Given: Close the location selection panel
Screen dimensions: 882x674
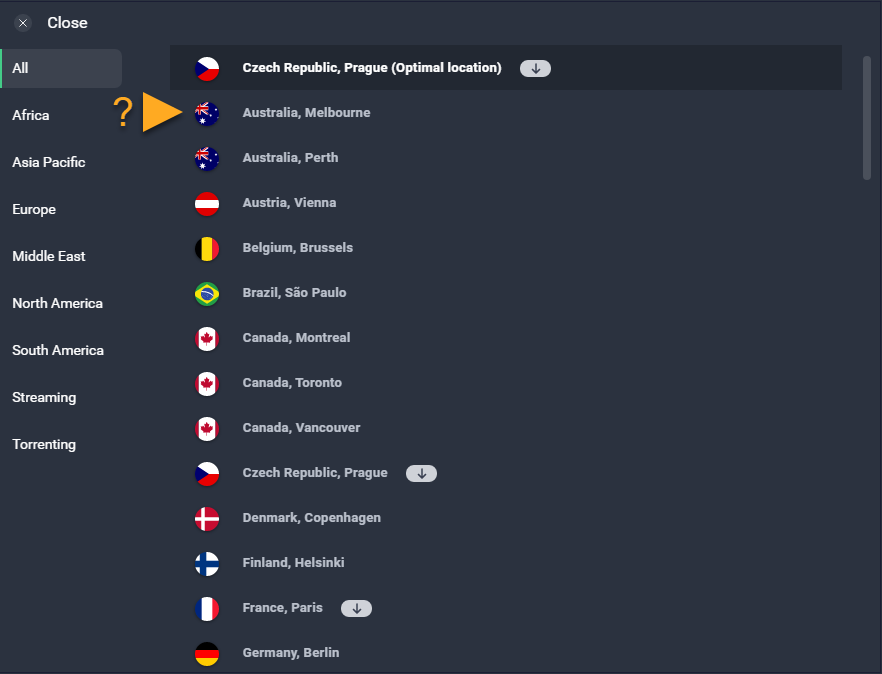Looking at the screenshot, I should point(24,23).
